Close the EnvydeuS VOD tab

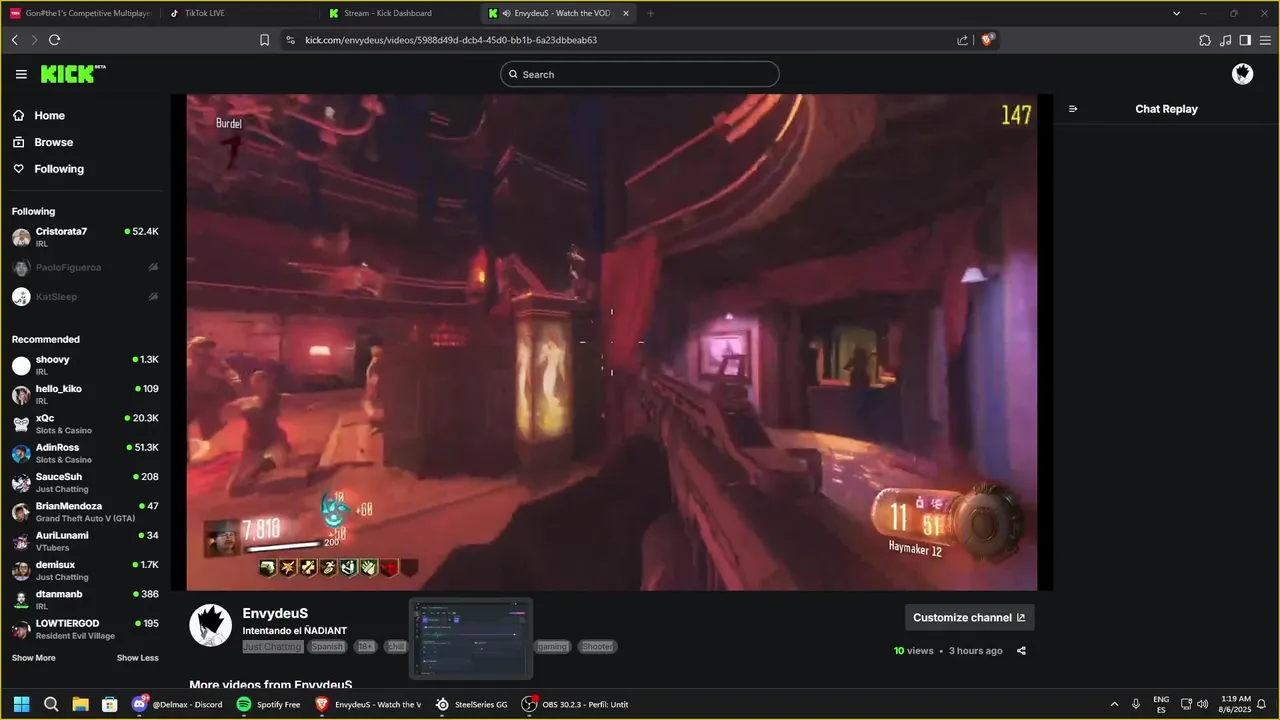click(626, 13)
